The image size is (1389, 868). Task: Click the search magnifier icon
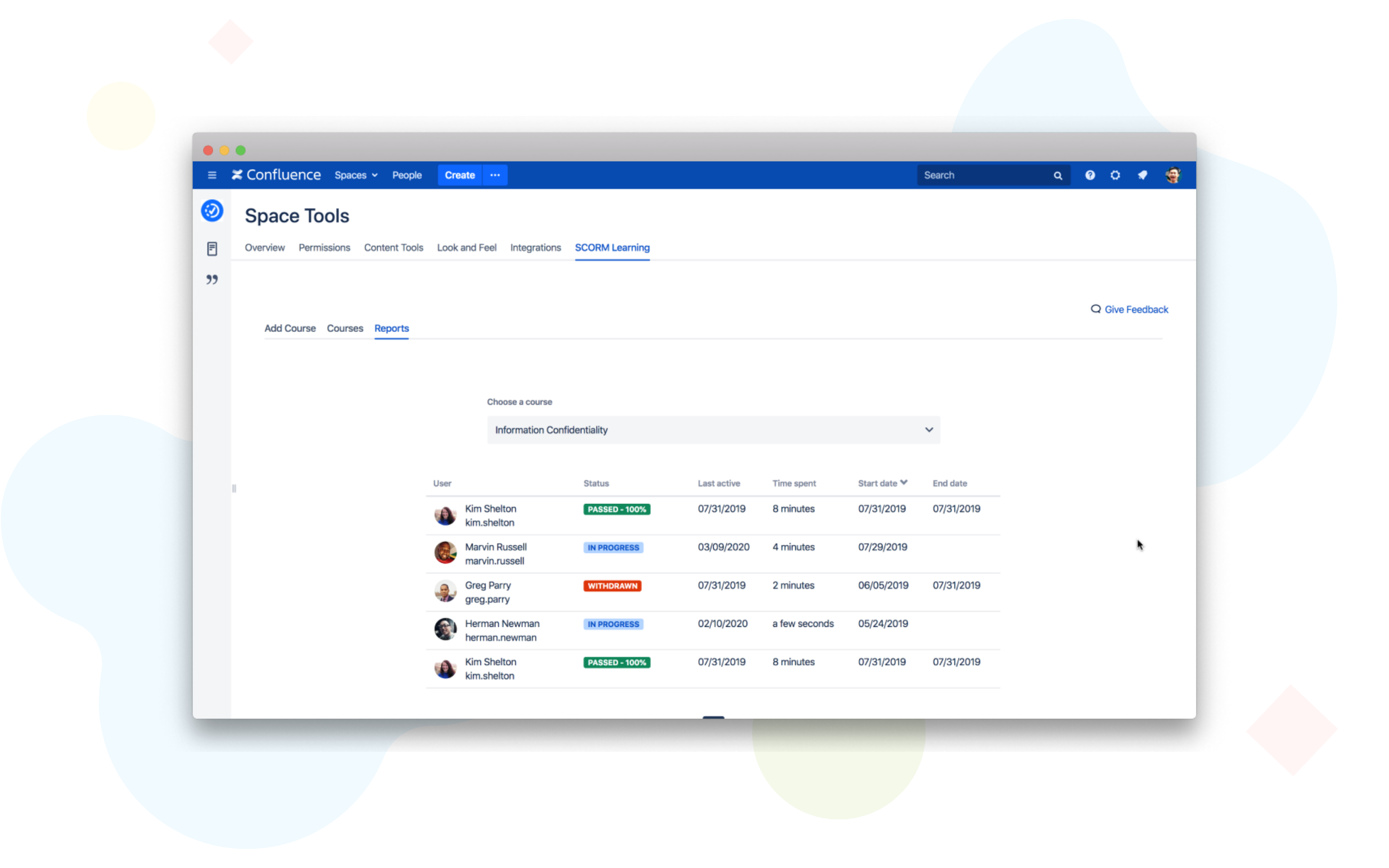pyautogui.click(x=1057, y=176)
